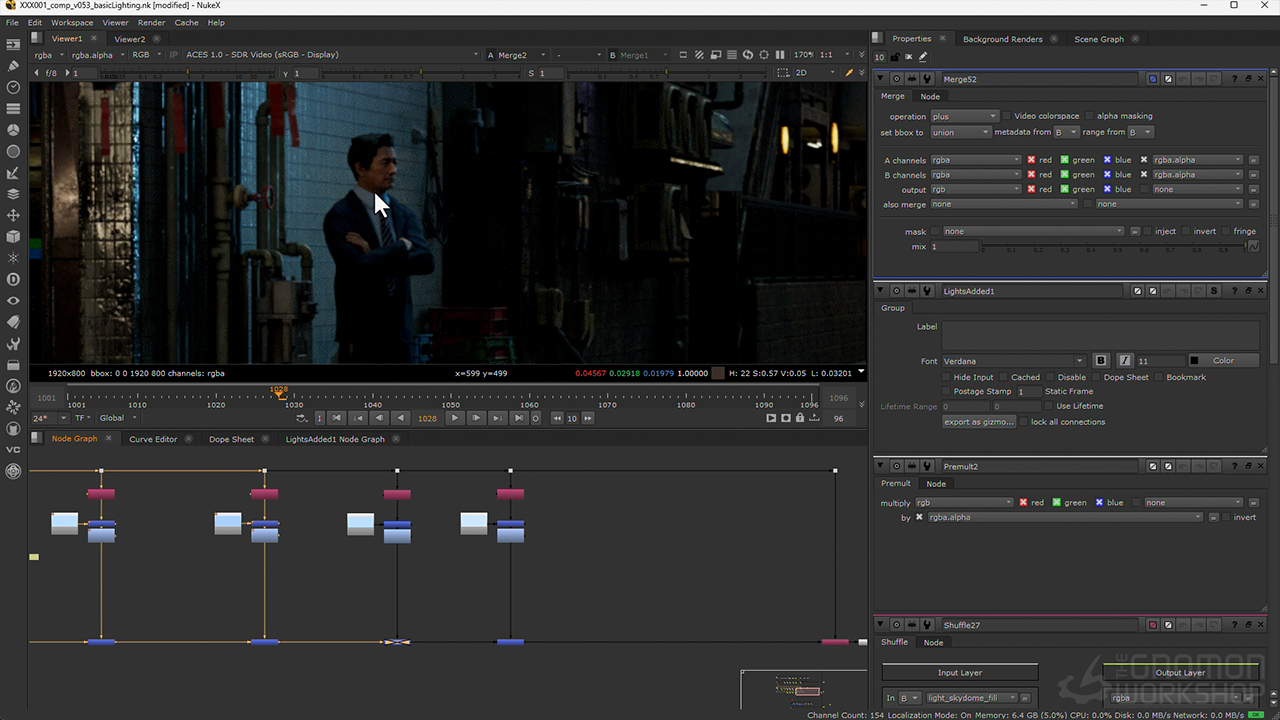The image size is (1280, 720).
Task: Check Hide Input in LightsAdded1
Action: tap(946, 377)
